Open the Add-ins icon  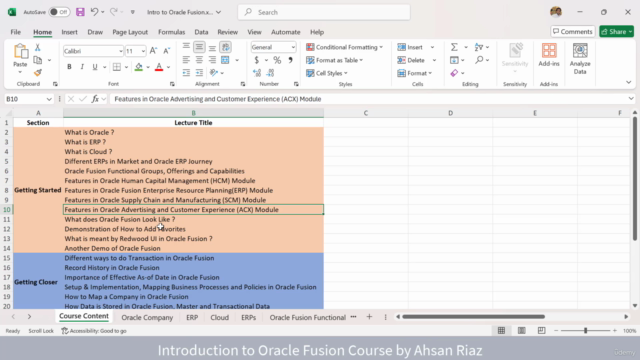[x=549, y=51]
